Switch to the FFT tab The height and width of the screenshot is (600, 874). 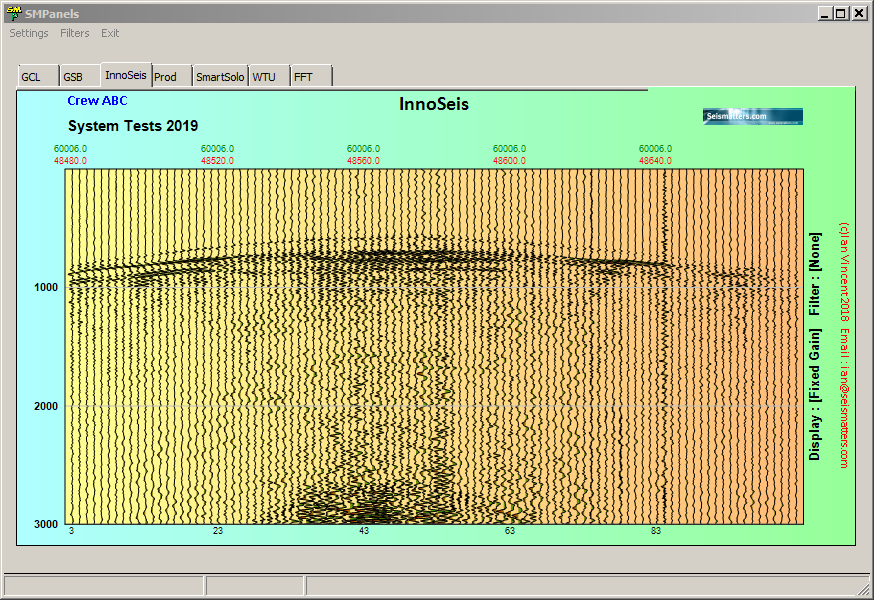(311, 76)
